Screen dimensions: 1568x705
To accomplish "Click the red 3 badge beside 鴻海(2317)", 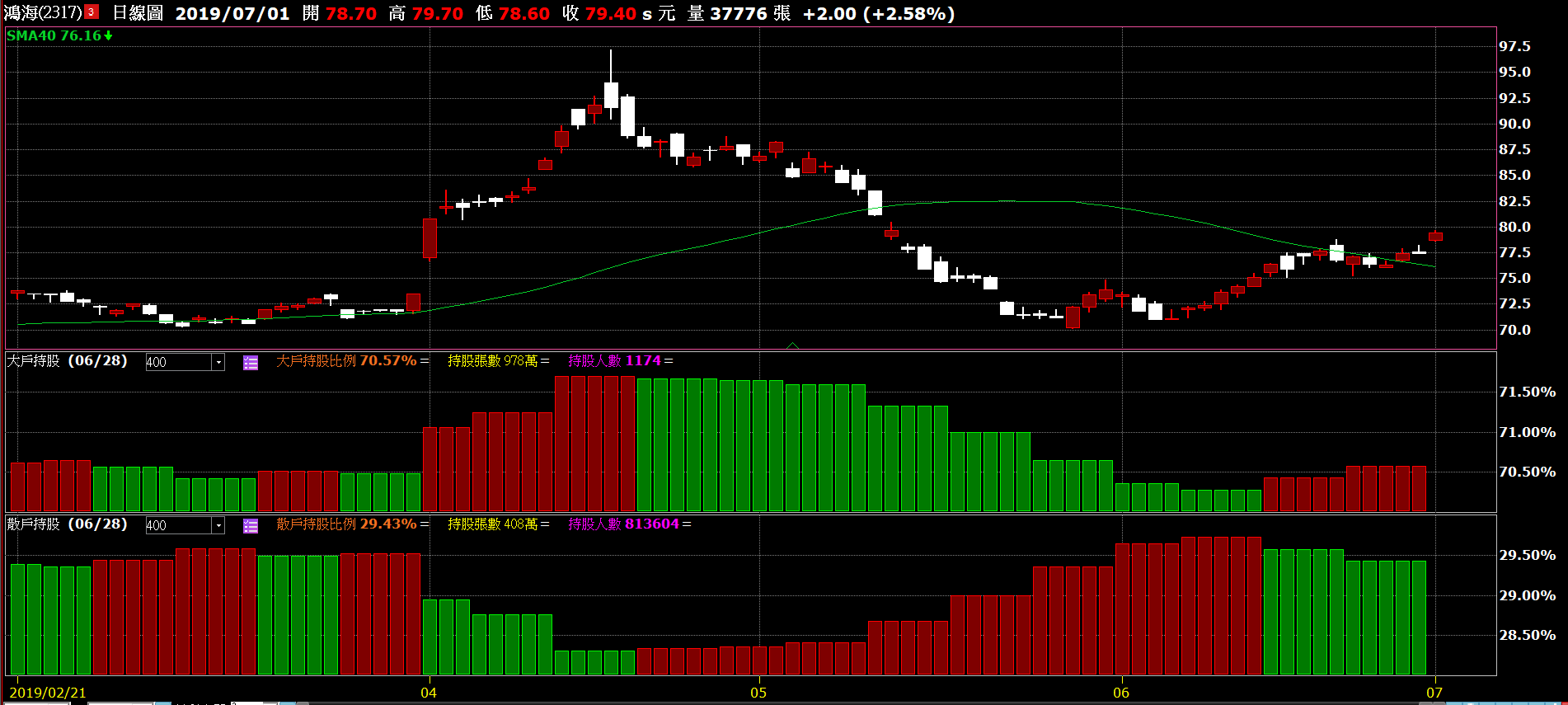I will [x=92, y=12].
